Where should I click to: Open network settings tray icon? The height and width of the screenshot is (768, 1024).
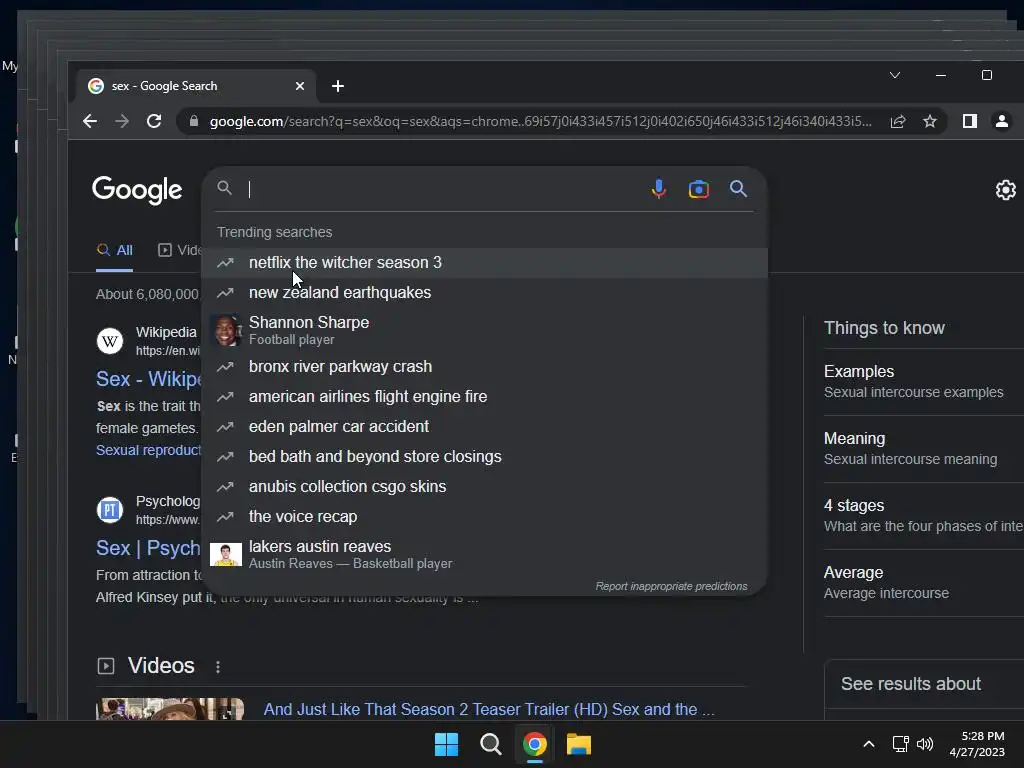click(901, 744)
